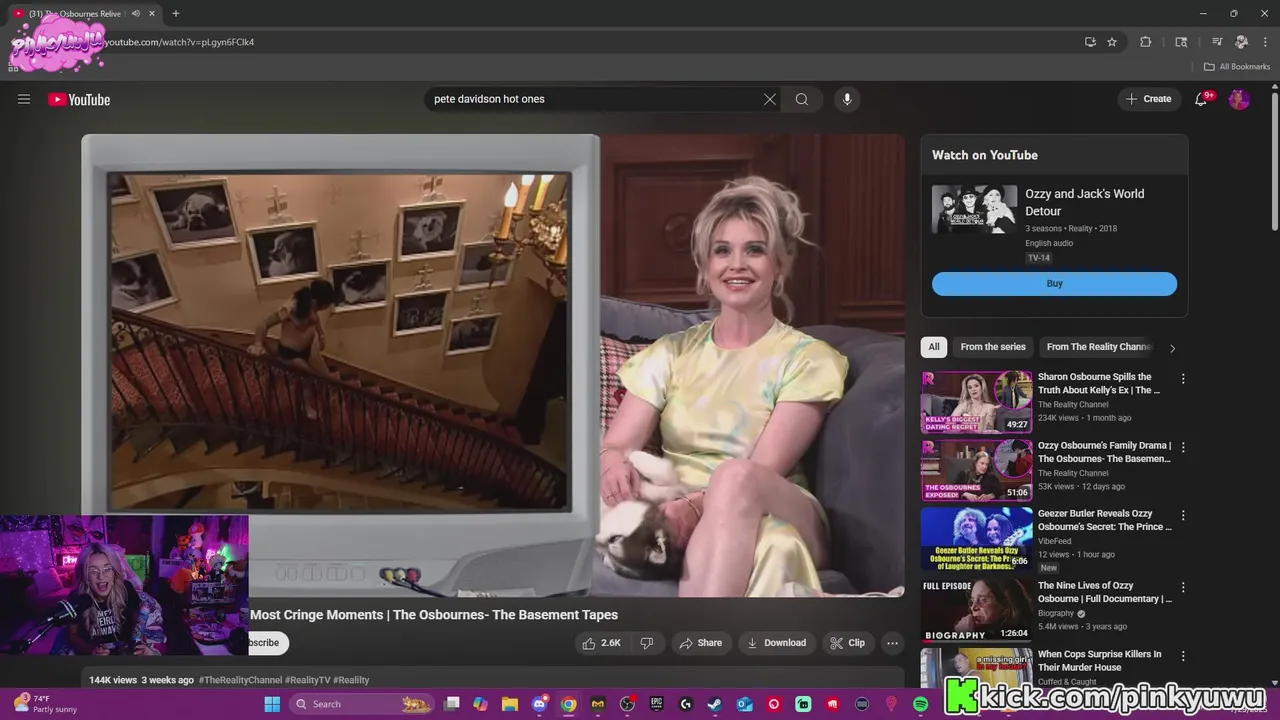Open Steam from the taskbar
Screen dimensions: 1280x720
tap(715, 704)
